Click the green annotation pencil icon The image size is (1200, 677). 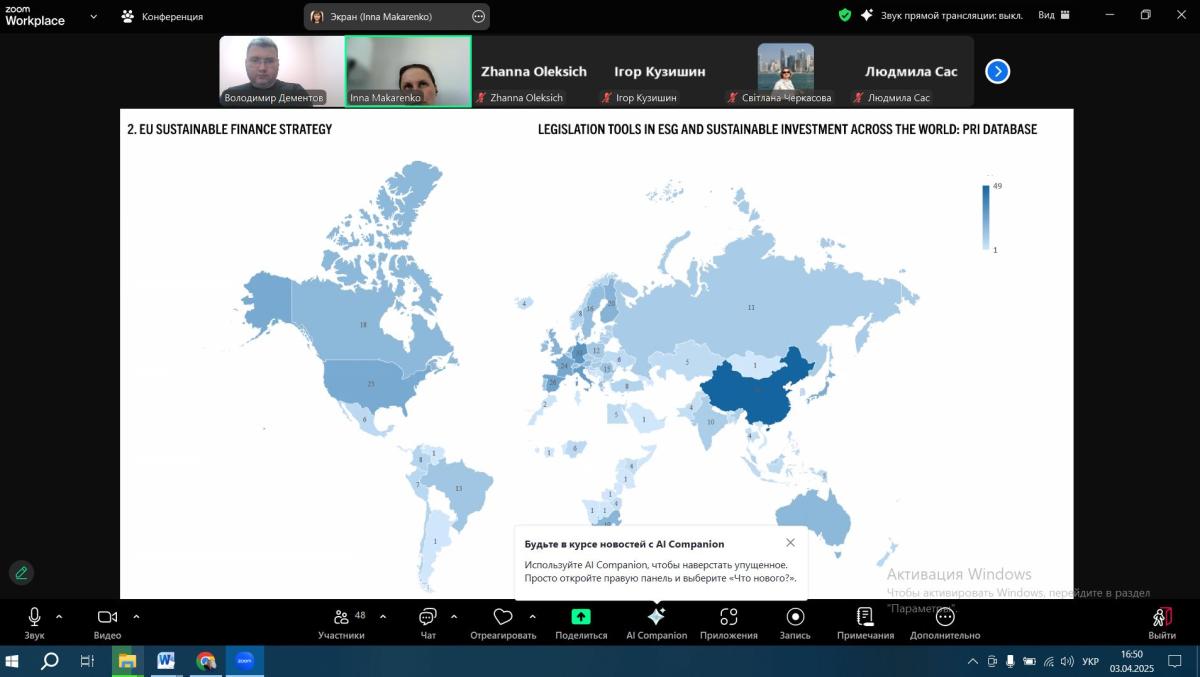point(21,573)
